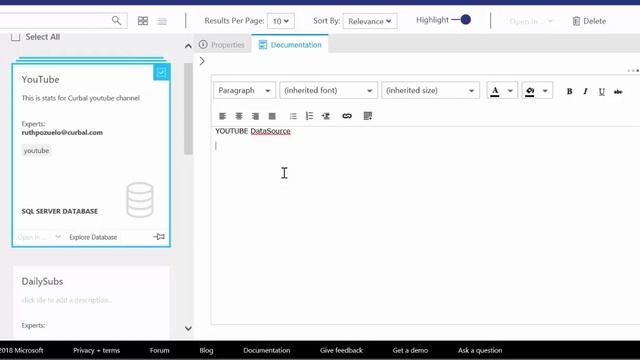Click Explore Database on YouTube tile
Viewport: 640px width, 360px height.
(93, 237)
